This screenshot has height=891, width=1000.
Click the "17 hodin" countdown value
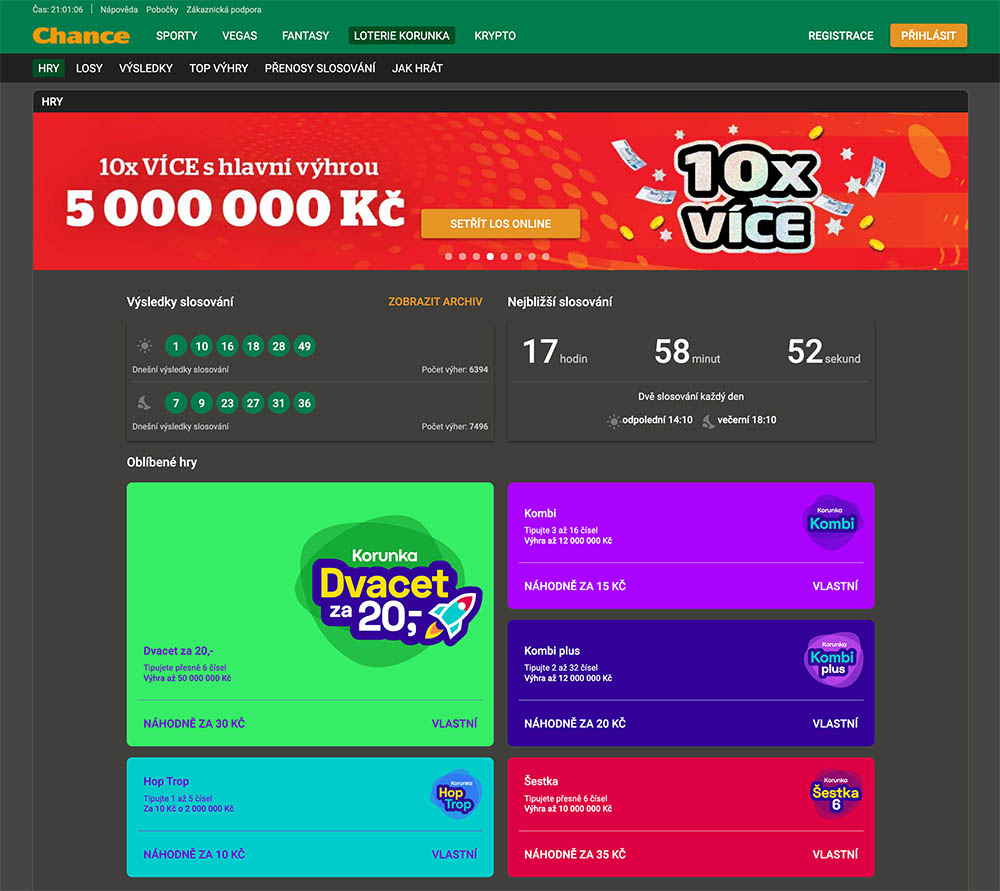tap(555, 352)
